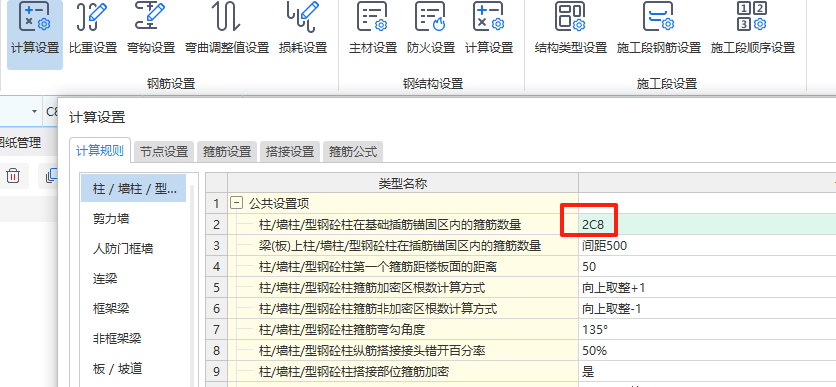Click row number 5 header
Image resolution: width=836 pixels, height=387 pixels.
pyautogui.click(x=216, y=288)
